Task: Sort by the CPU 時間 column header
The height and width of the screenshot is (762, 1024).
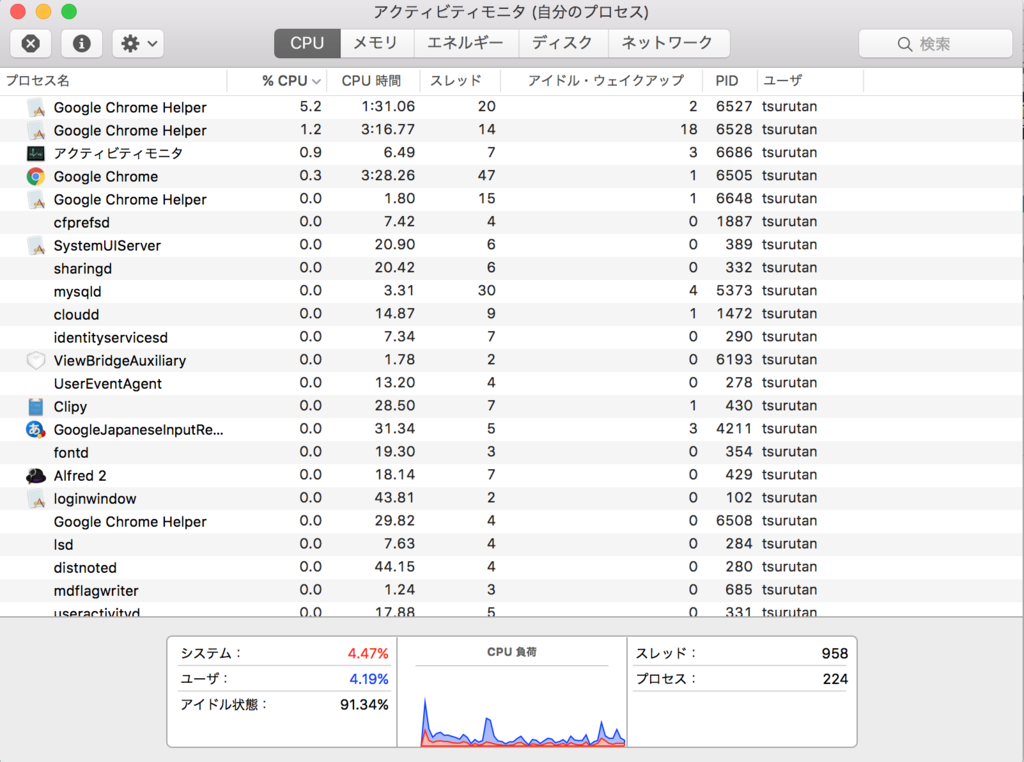Action: (372, 81)
